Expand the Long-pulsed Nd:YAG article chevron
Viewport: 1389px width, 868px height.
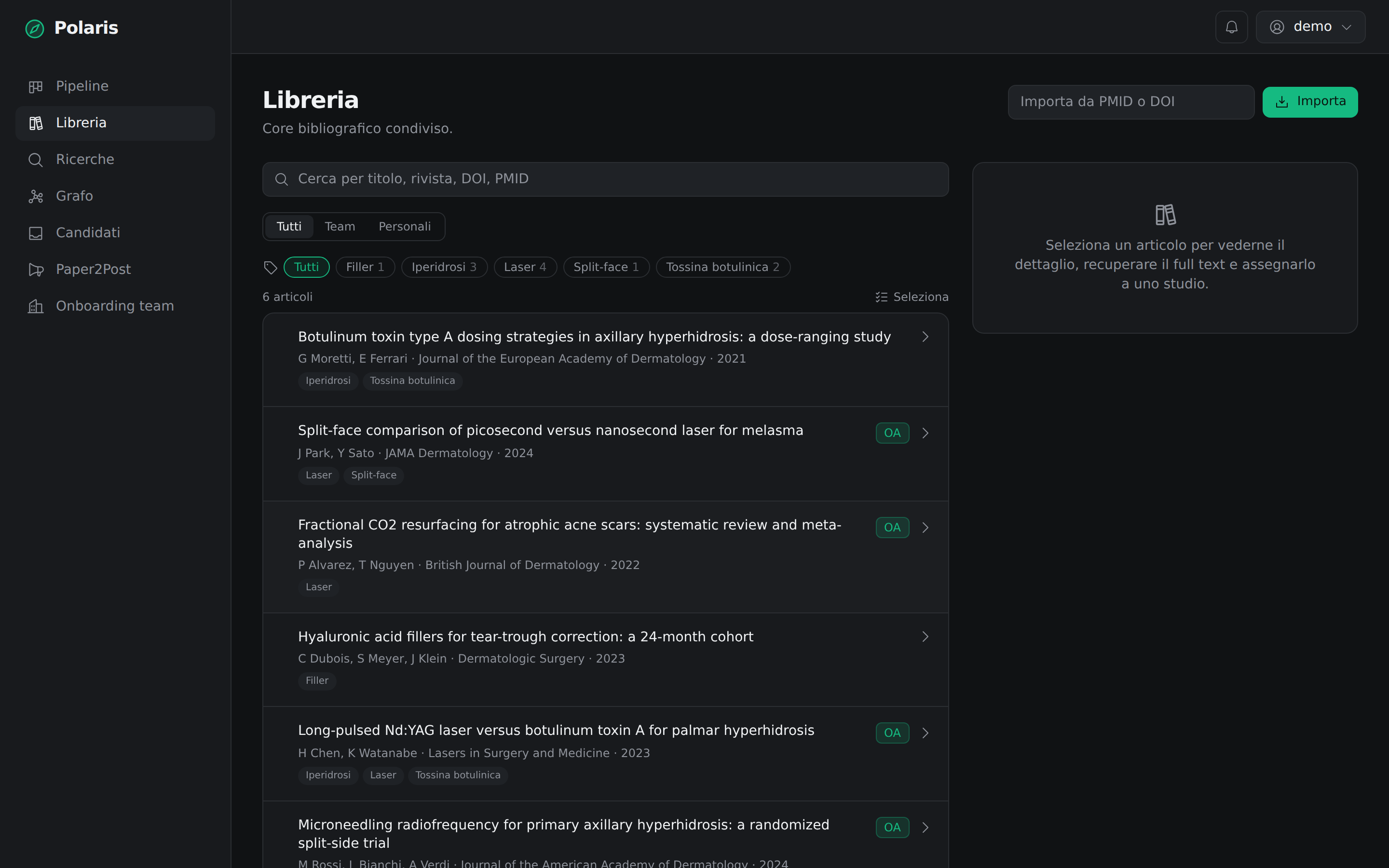tap(925, 733)
